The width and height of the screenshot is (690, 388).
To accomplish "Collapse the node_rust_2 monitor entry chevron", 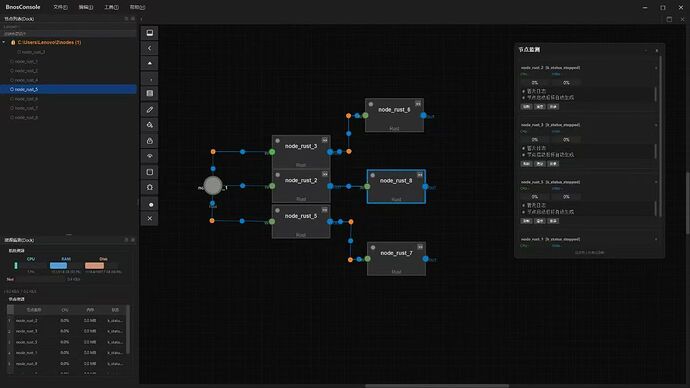I will tap(656, 68).
